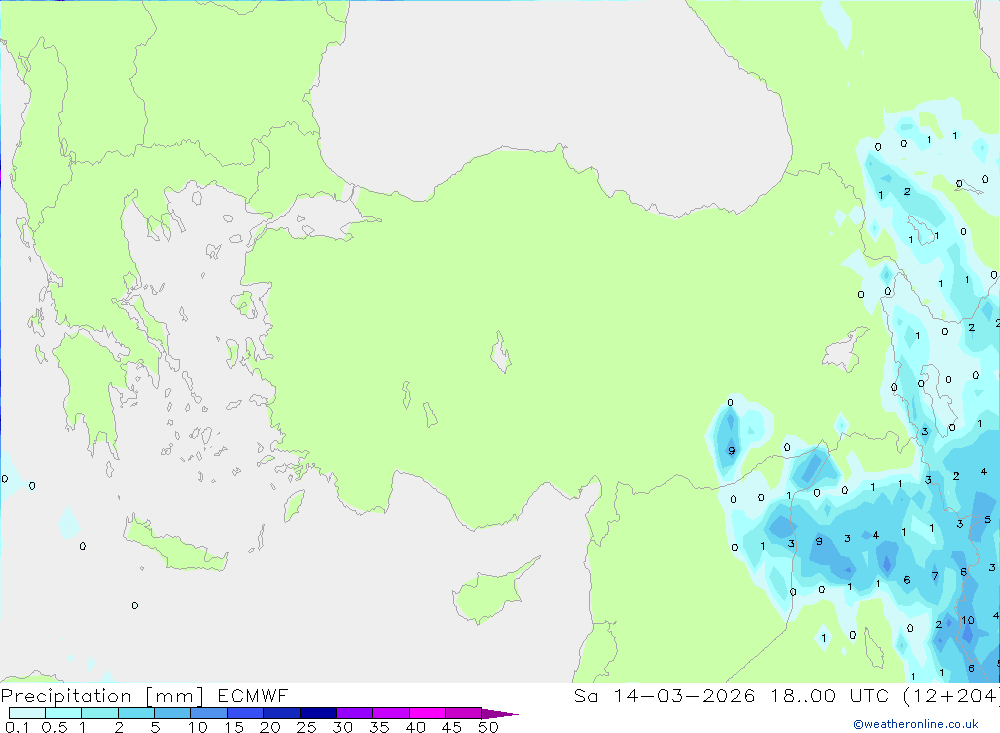Click the '50' legend scale label
The height and width of the screenshot is (733, 1000).
488,727
